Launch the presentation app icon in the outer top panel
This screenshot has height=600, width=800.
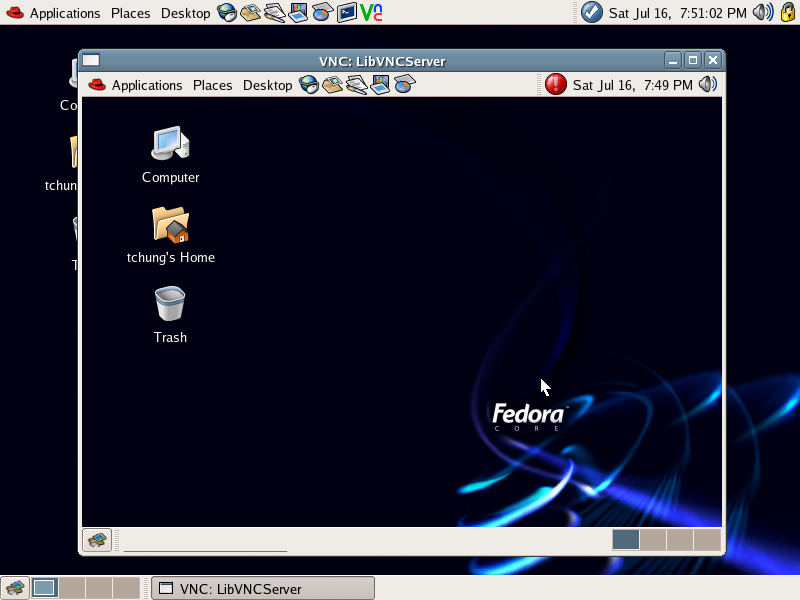pos(298,12)
